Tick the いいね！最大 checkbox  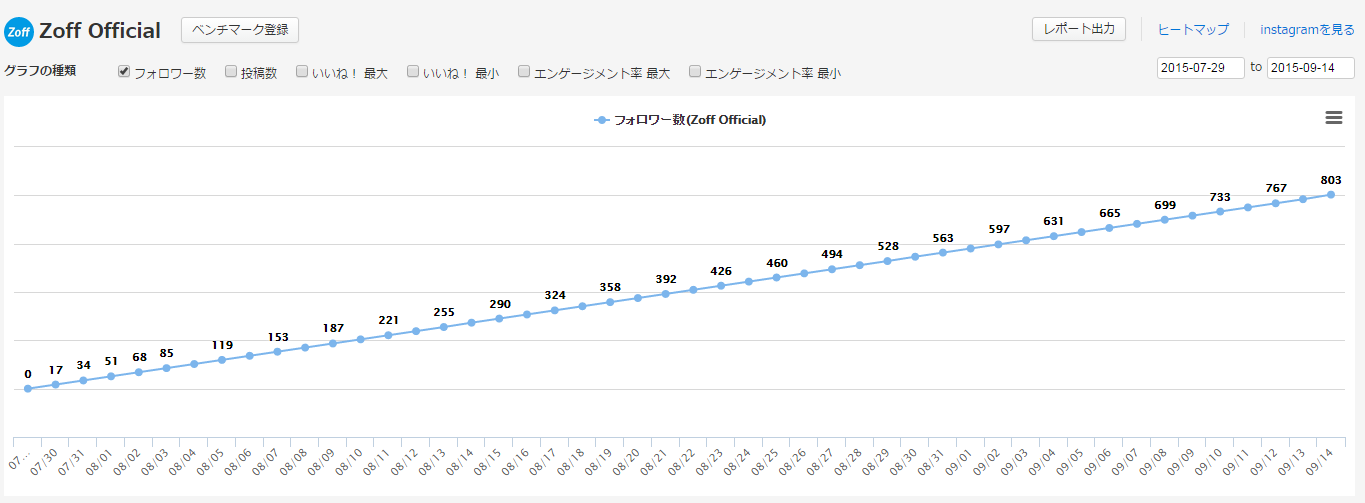[302, 72]
